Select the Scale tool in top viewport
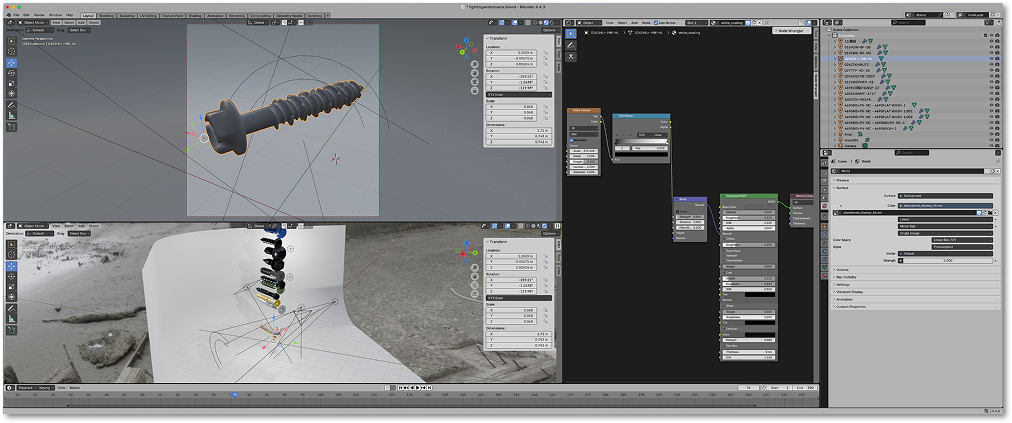 coord(12,83)
